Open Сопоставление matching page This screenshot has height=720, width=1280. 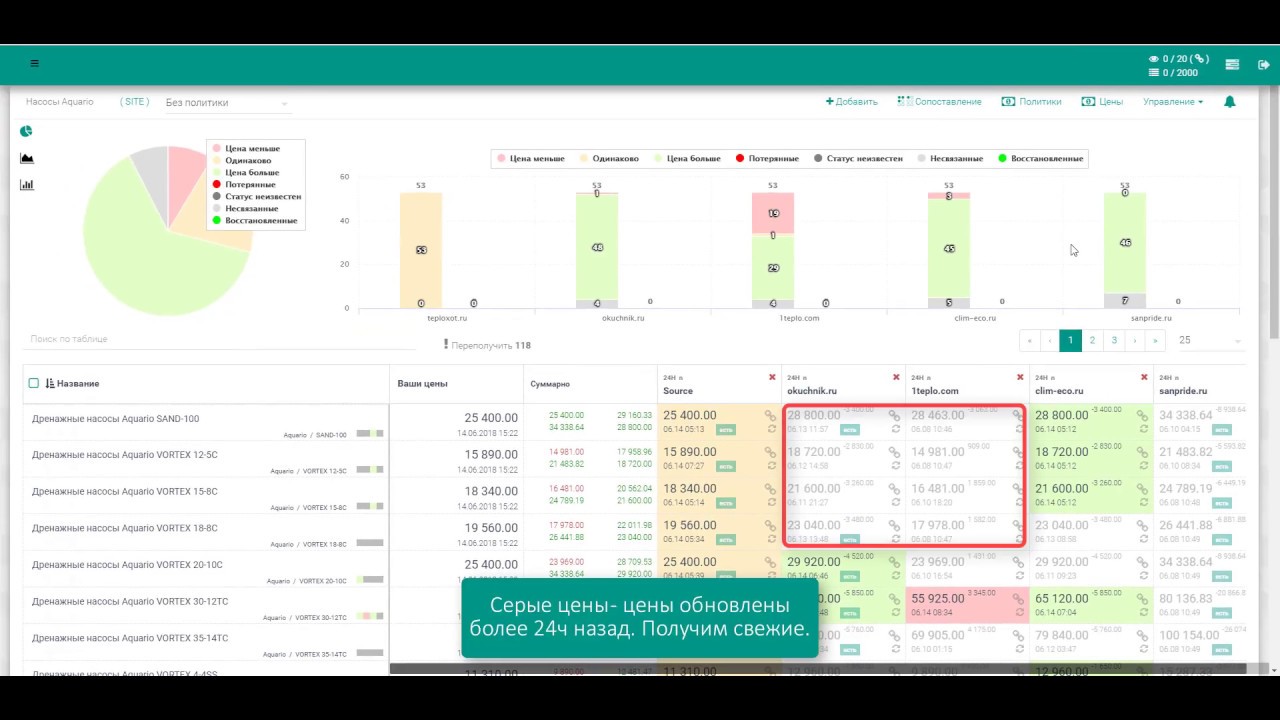pos(939,102)
